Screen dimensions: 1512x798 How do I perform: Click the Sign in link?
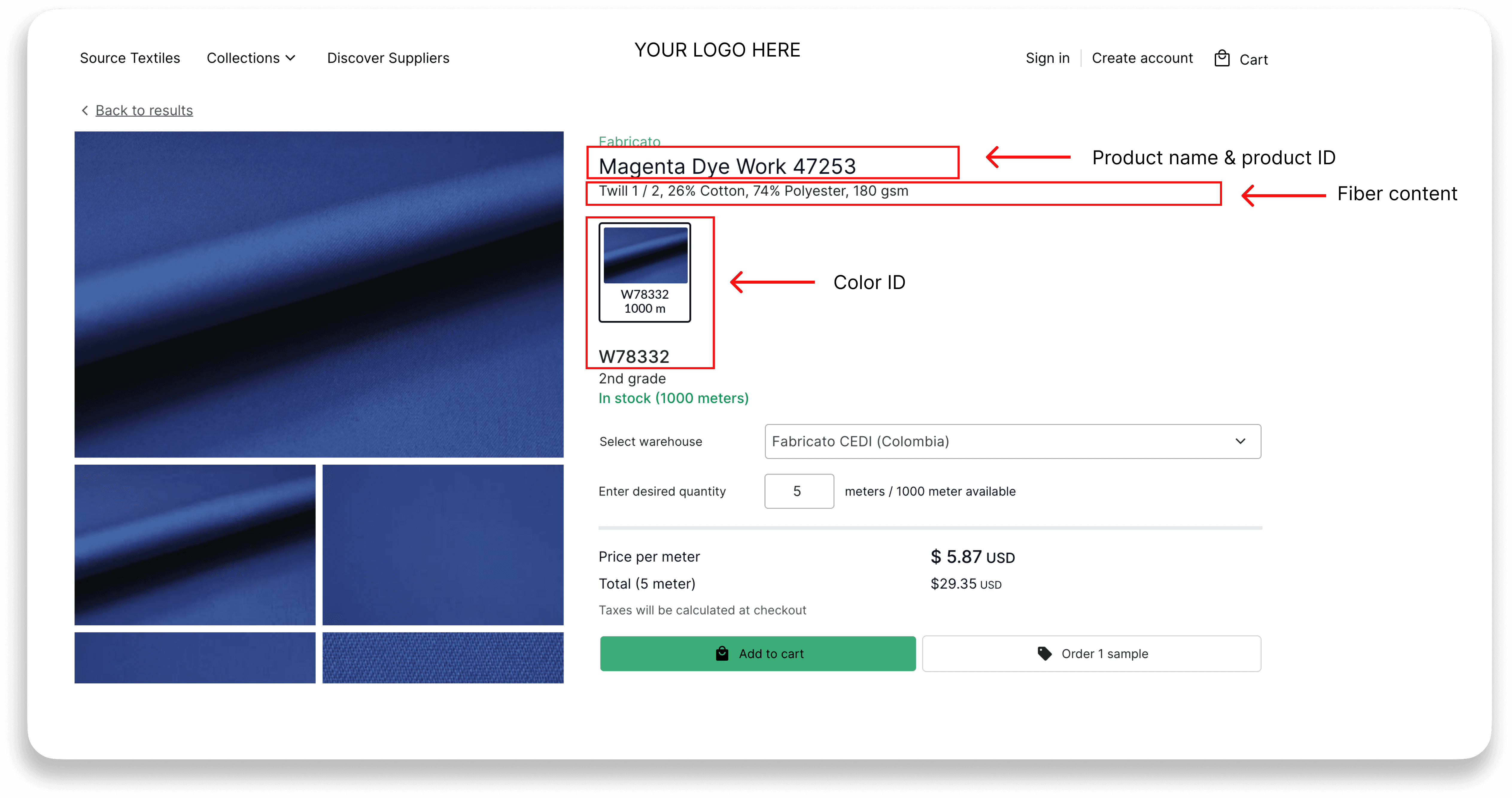(1047, 58)
